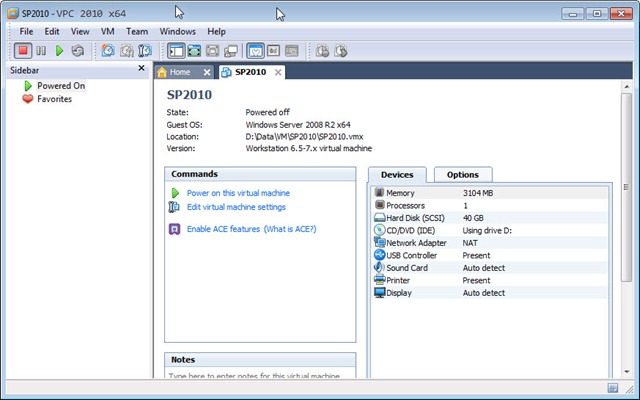Screen dimensions: 640x400
Task: Select Powered On in the sidebar
Action: coord(60,86)
